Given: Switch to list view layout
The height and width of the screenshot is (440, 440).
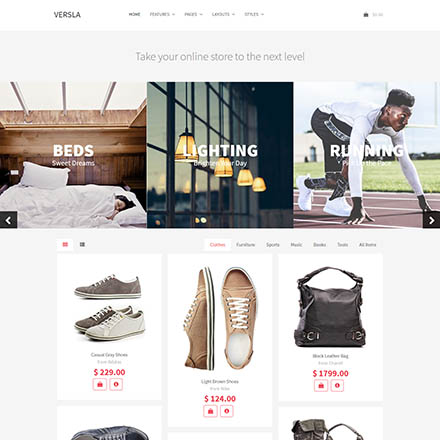Looking at the screenshot, I should (x=82, y=245).
